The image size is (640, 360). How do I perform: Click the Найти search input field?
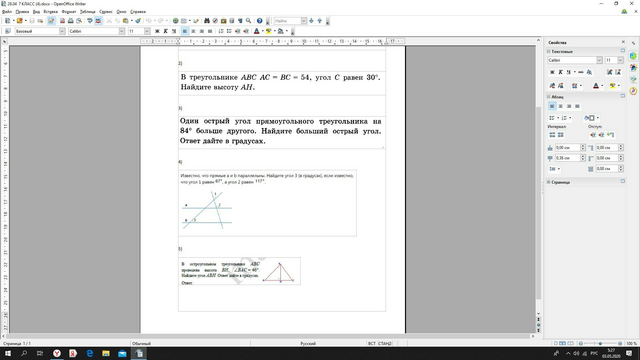click(287, 21)
